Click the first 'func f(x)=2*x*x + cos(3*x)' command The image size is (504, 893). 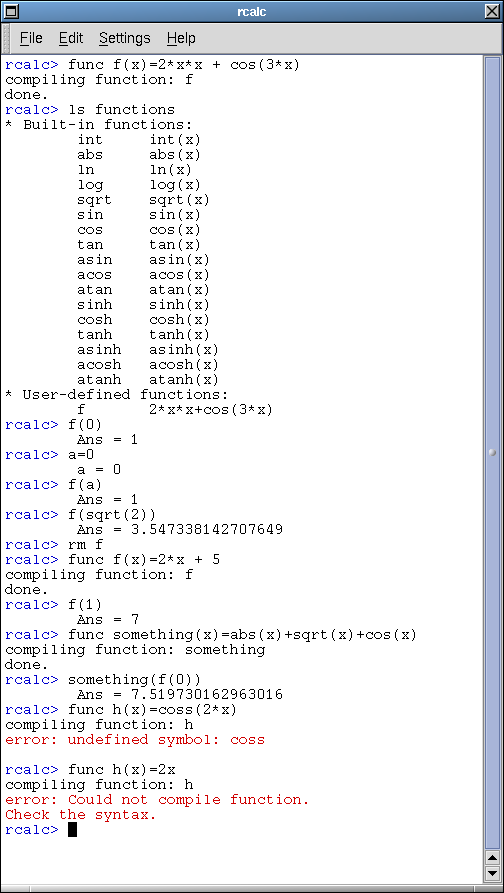click(184, 64)
